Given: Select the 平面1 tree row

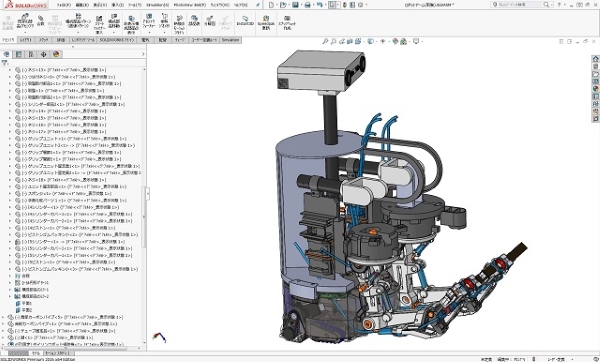Looking at the screenshot, I should pyautogui.click(x=23, y=303).
